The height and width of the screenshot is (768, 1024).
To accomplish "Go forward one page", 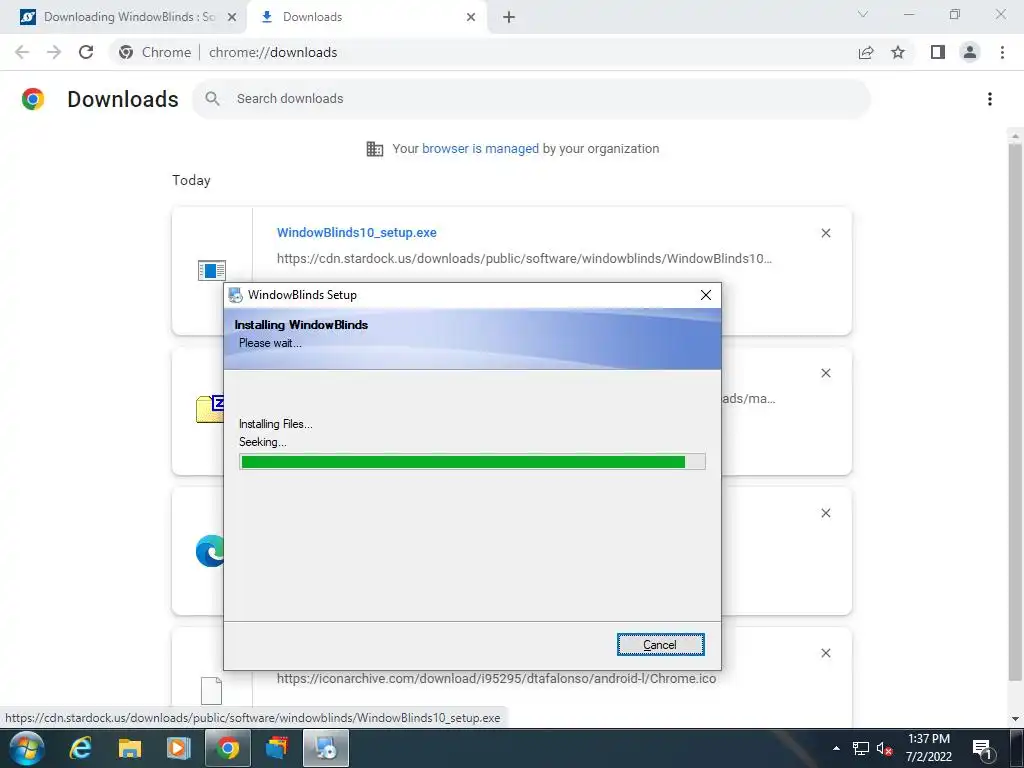I will [x=54, y=52].
